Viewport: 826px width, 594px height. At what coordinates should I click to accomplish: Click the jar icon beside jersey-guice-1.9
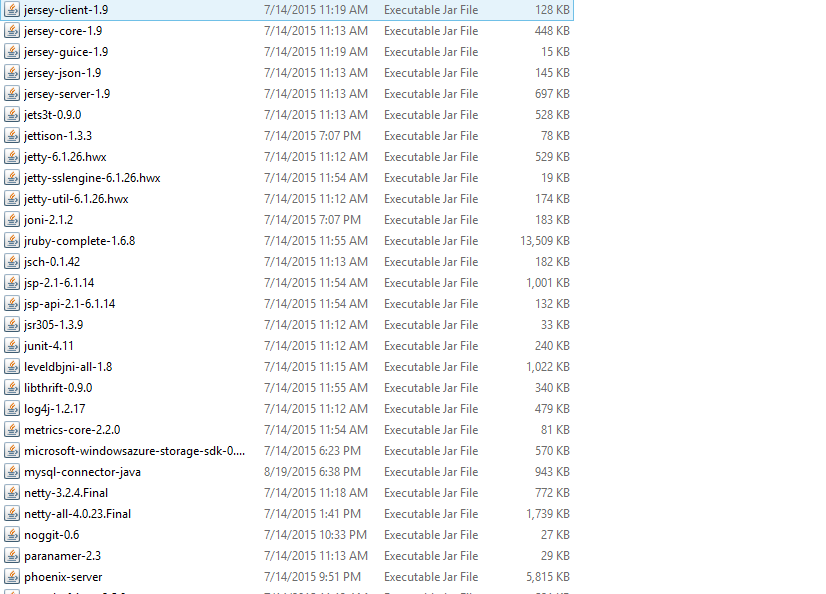click(x=12, y=52)
